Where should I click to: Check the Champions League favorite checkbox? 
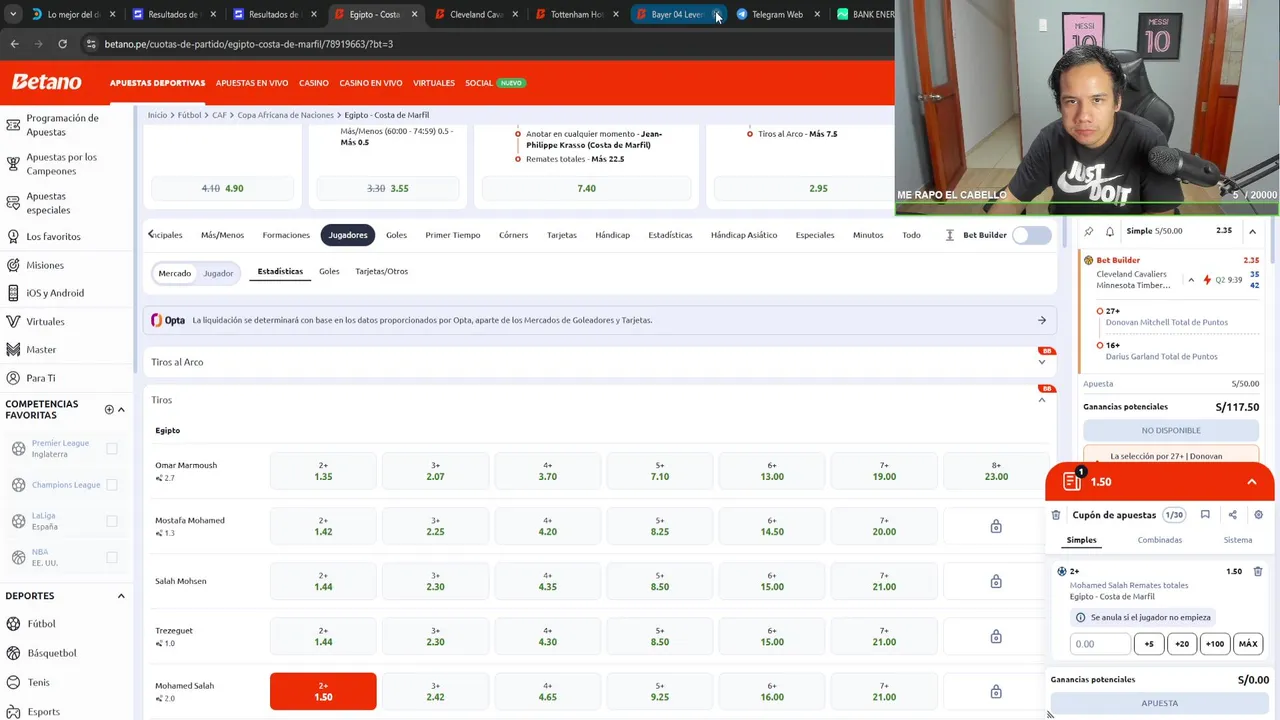point(112,485)
